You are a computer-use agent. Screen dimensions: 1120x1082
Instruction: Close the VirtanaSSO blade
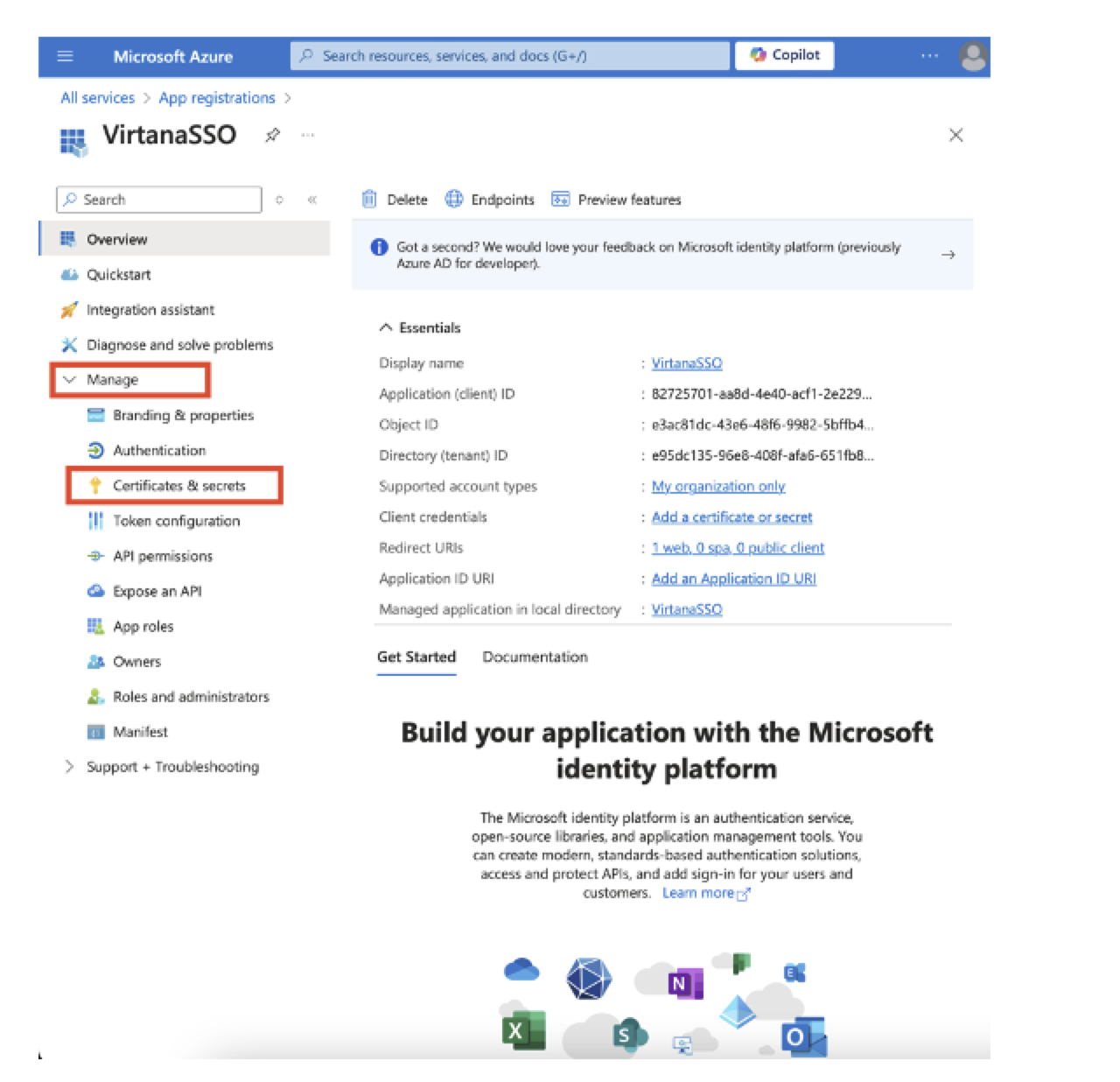pos(955,135)
